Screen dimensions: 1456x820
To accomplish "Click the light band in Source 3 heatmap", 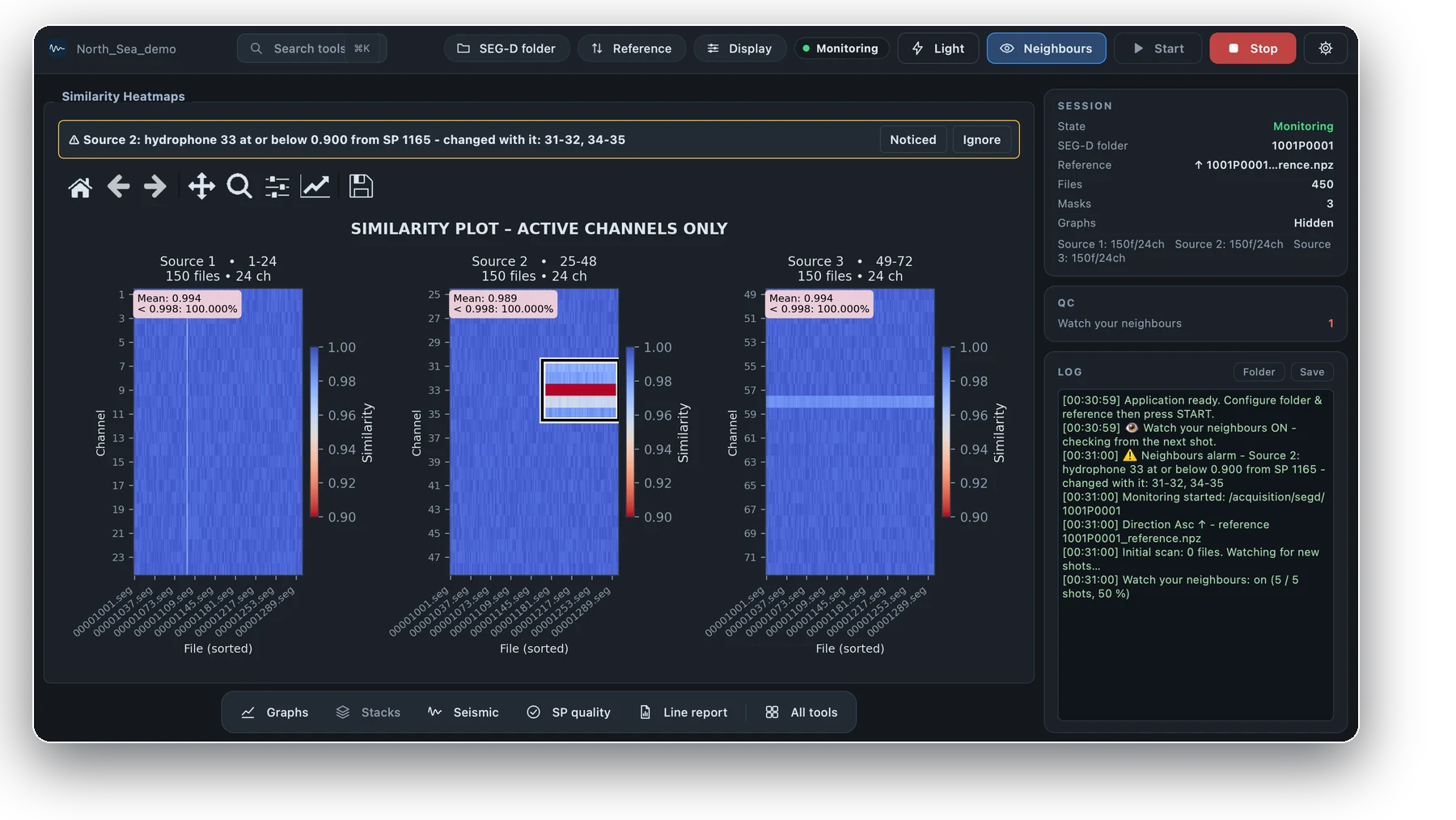I will (x=850, y=402).
